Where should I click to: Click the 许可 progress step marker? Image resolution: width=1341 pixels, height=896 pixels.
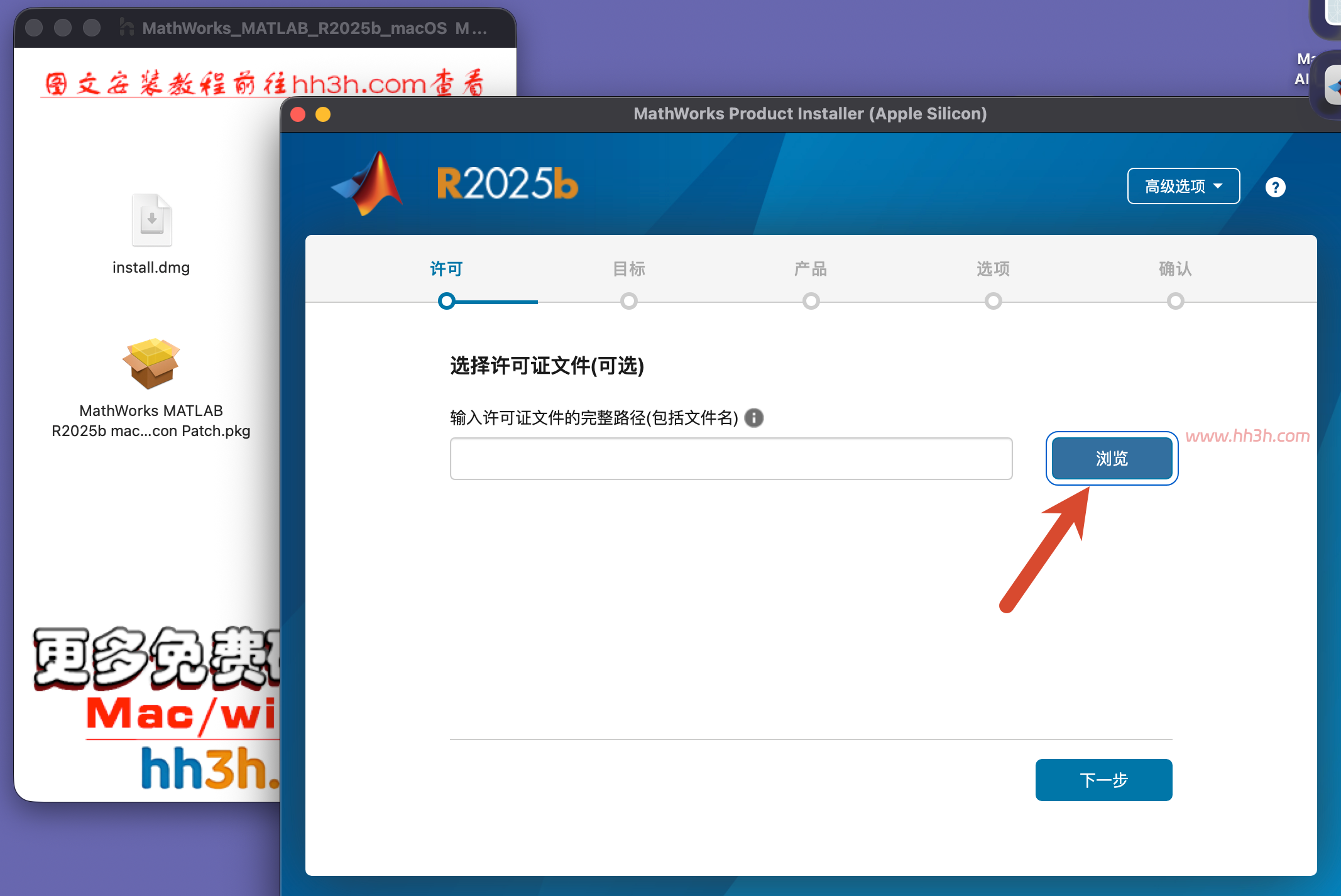point(447,301)
